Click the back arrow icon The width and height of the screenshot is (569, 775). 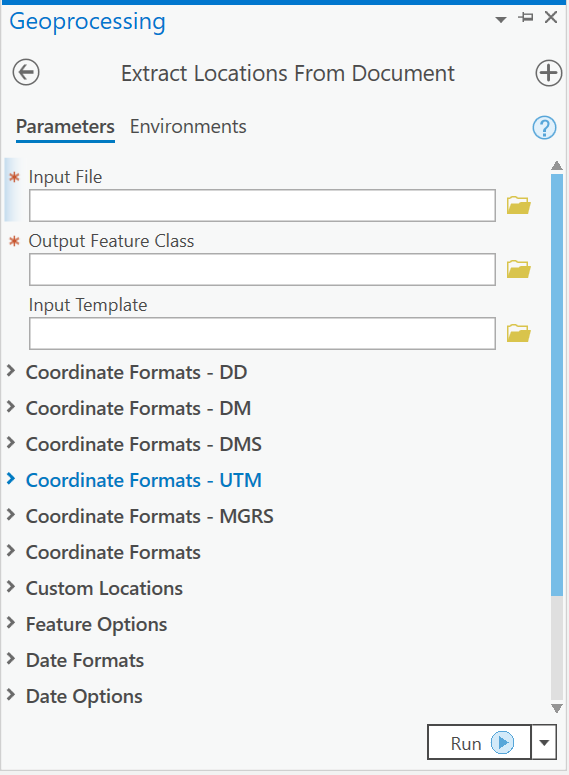[26, 73]
